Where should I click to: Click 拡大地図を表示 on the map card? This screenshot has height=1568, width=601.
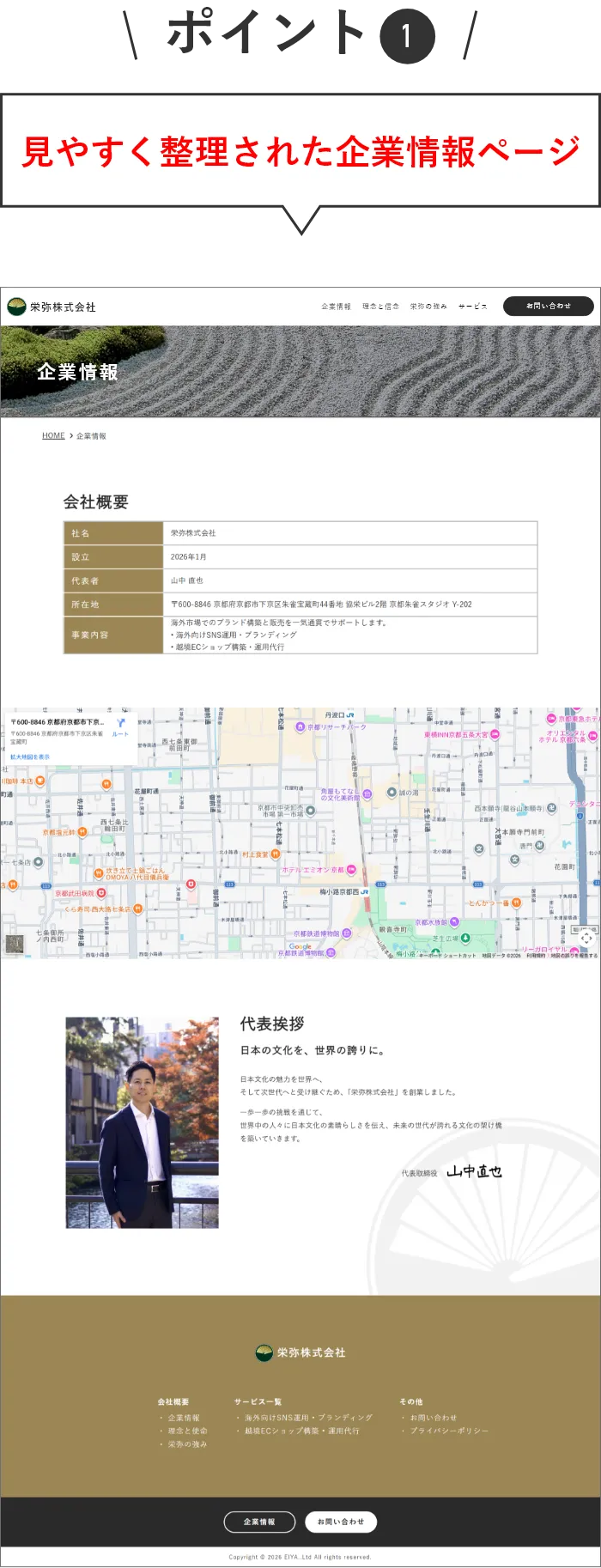click(x=30, y=757)
